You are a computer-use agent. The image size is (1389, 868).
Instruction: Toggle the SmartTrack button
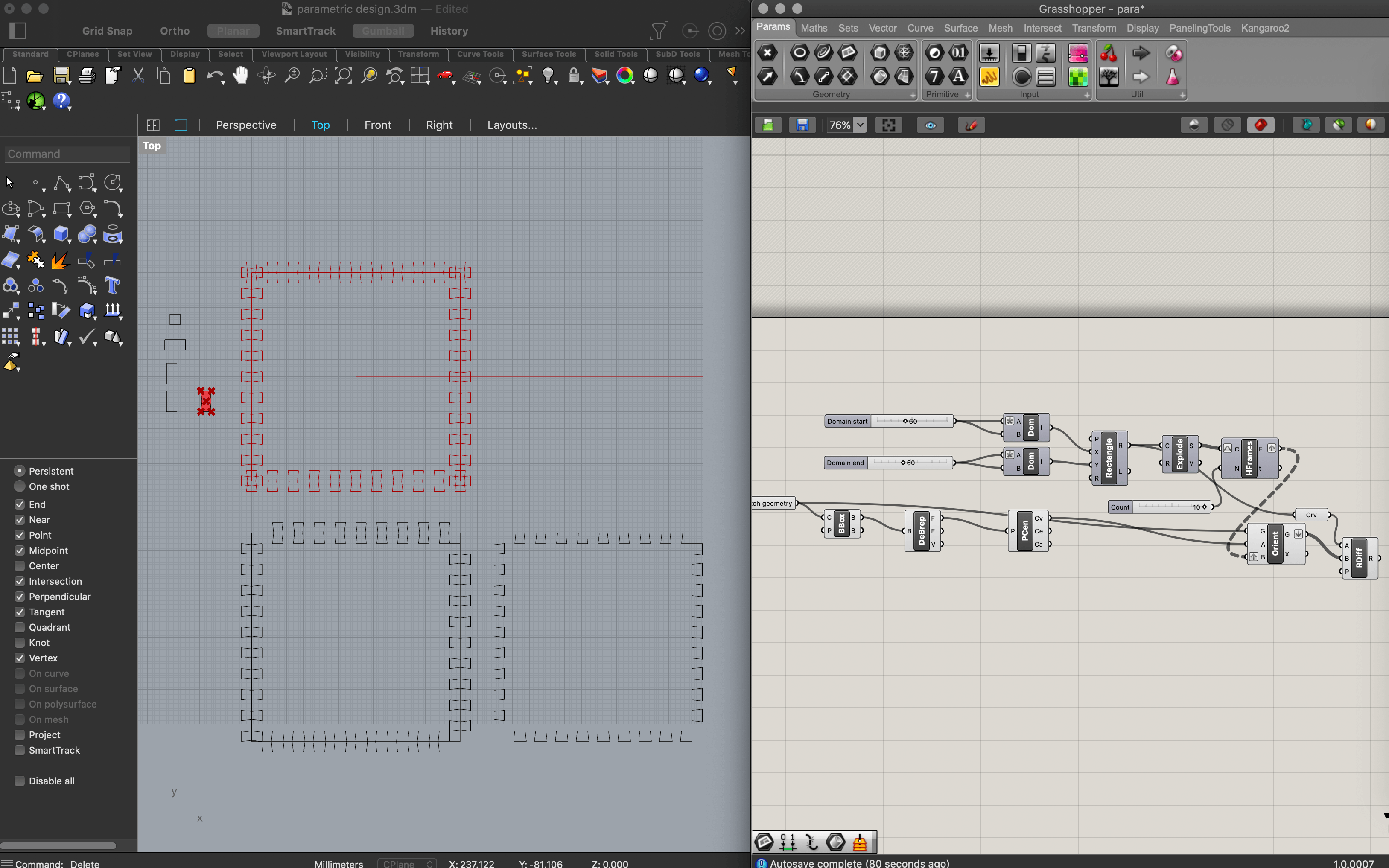306,31
